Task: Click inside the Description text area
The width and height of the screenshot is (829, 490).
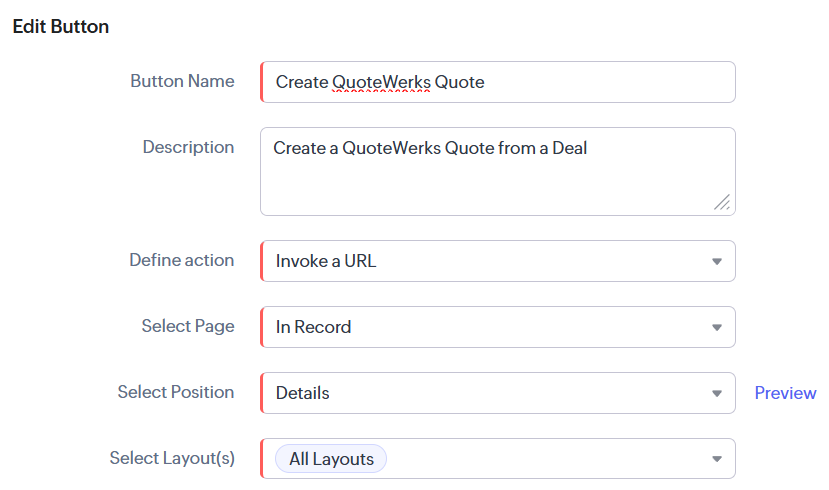Action: pyautogui.click(x=498, y=171)
